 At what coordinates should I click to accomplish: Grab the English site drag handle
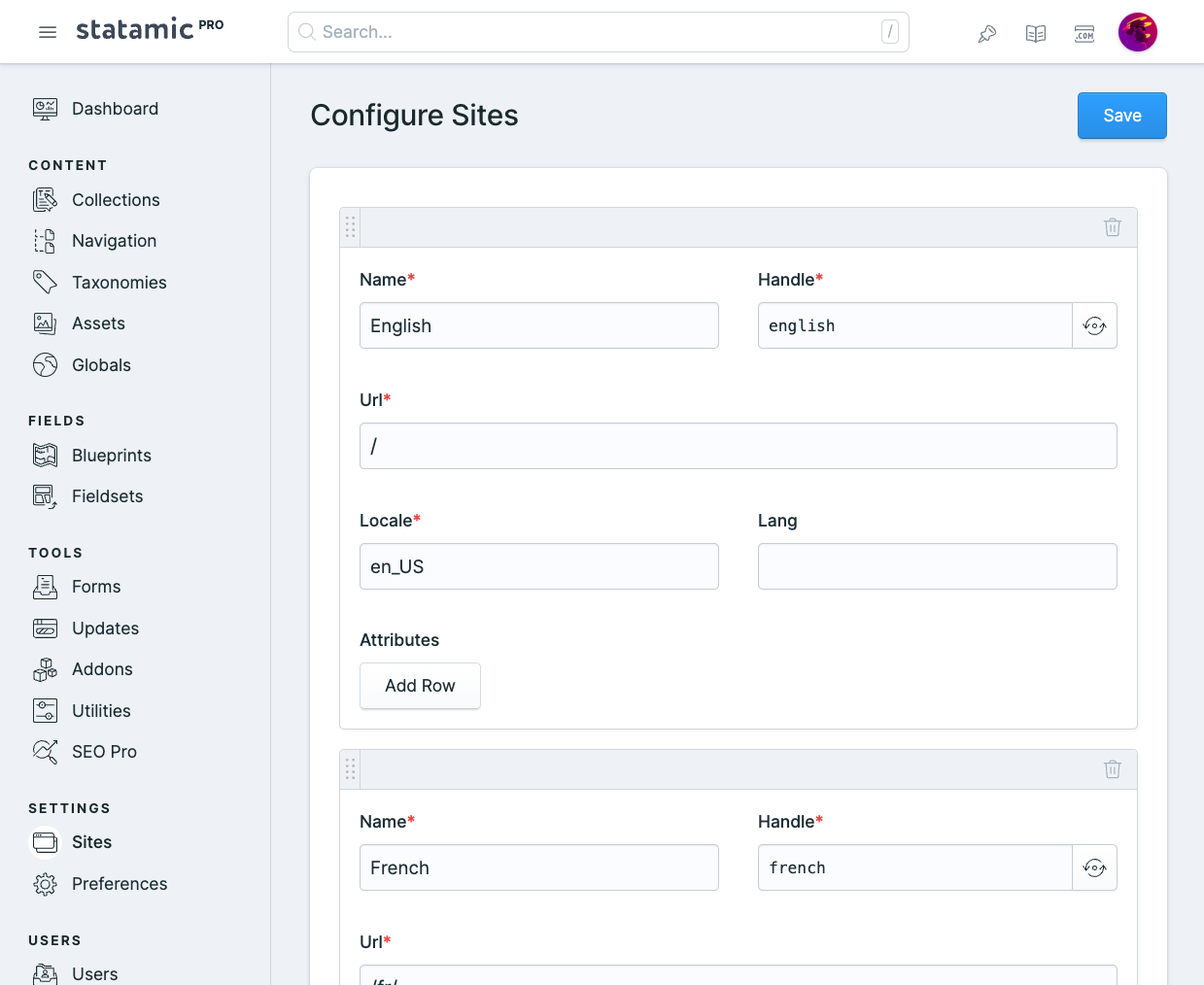pos(351,226)
